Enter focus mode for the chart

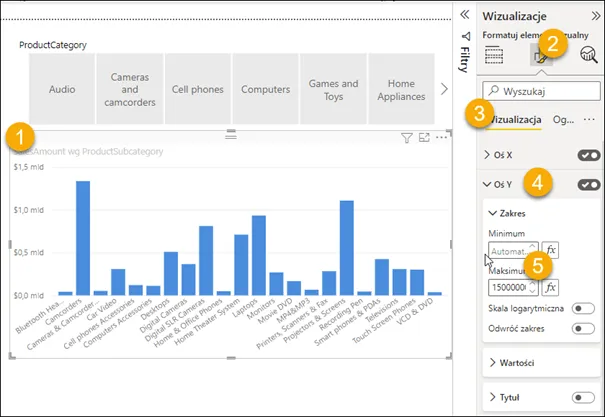[424, 138]
